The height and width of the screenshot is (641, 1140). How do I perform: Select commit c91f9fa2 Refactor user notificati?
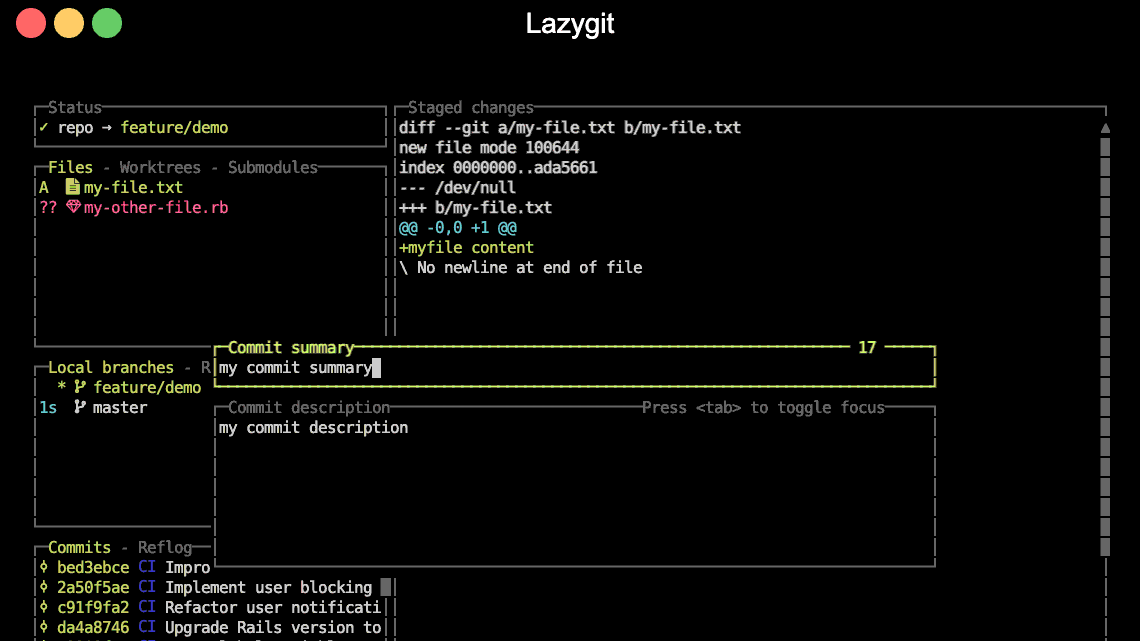pos(209,607)
